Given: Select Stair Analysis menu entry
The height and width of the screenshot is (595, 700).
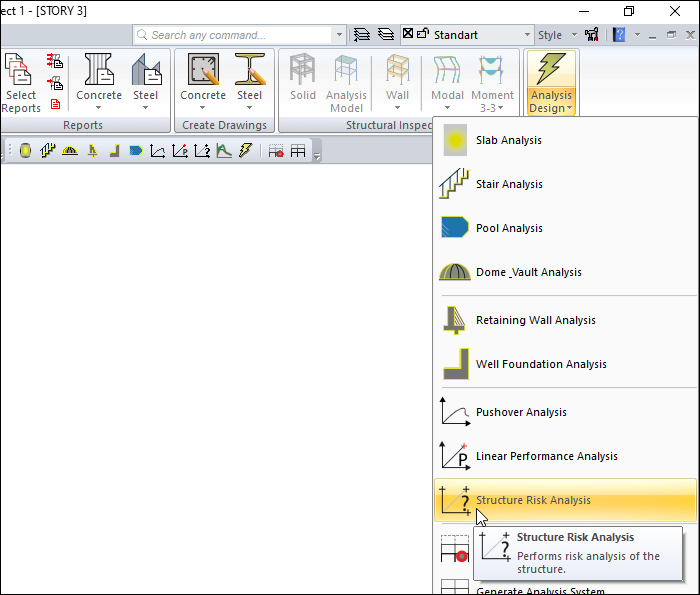Looking at the screenshot, I should 509,184.
